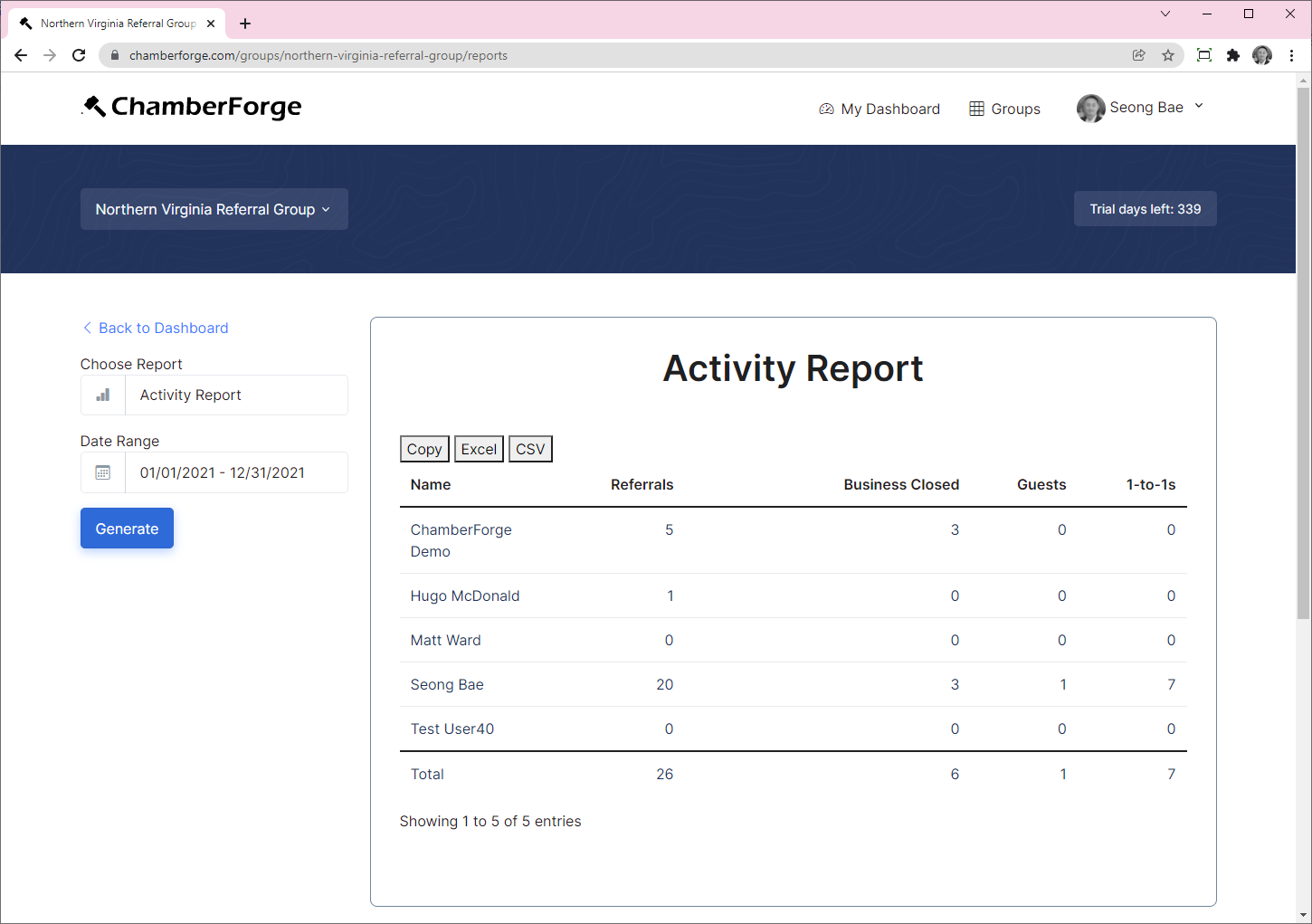Click the extensions puzzle icon

1233,55
